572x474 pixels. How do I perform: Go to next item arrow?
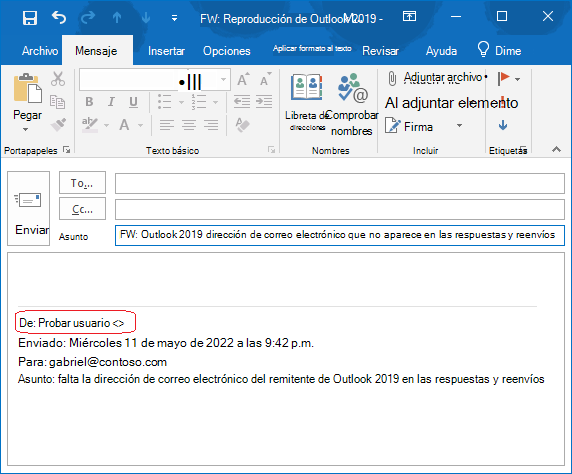(146, 17)
